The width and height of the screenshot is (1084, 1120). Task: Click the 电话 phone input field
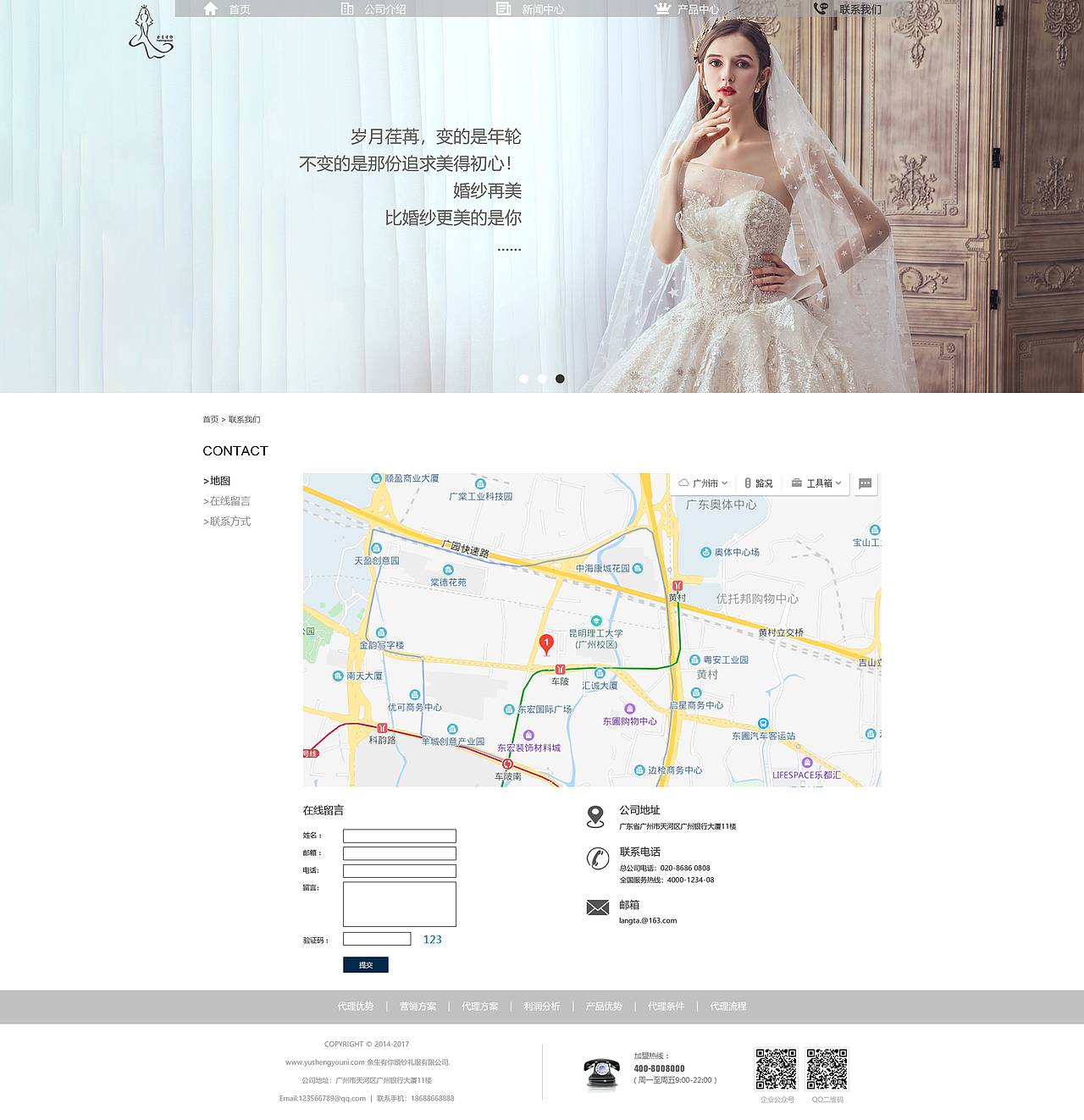pyautogui.click(x=400, y=871)
